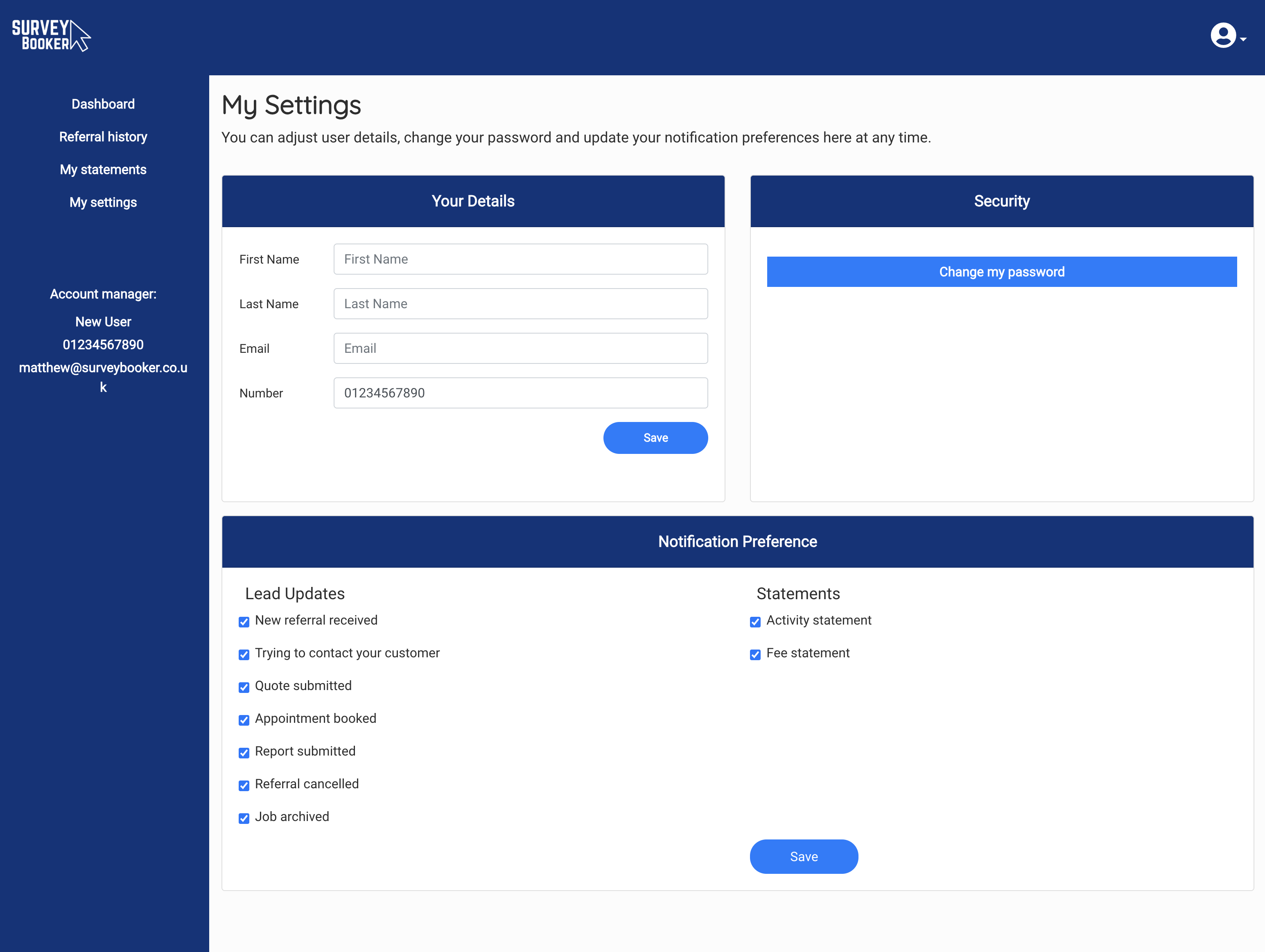The width and height of the screenshot is (1265, 952).
Task: Disable Referral cancelled notification
Action: point(244,785)
